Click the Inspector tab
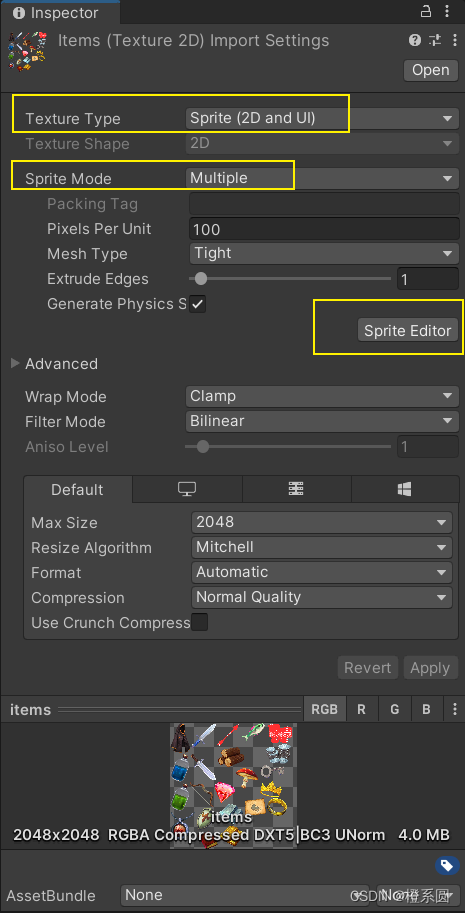 [x=56, y=12]
